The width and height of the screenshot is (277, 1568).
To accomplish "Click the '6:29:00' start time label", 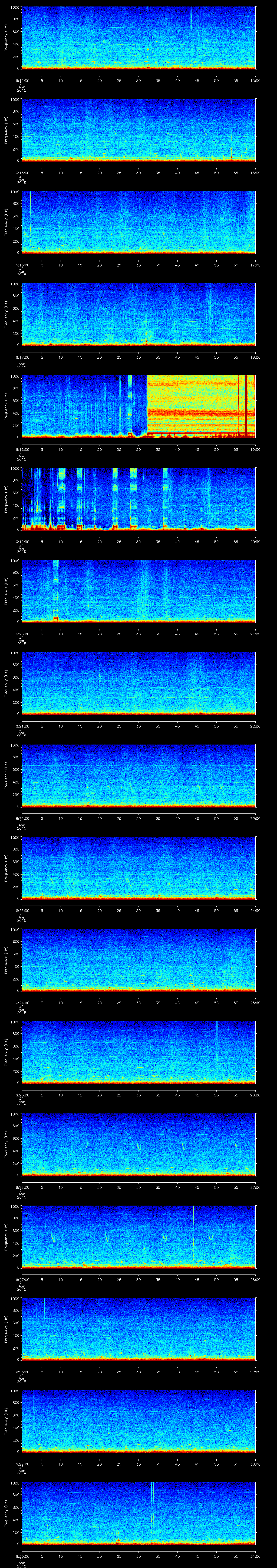I will coord(22,1463).
